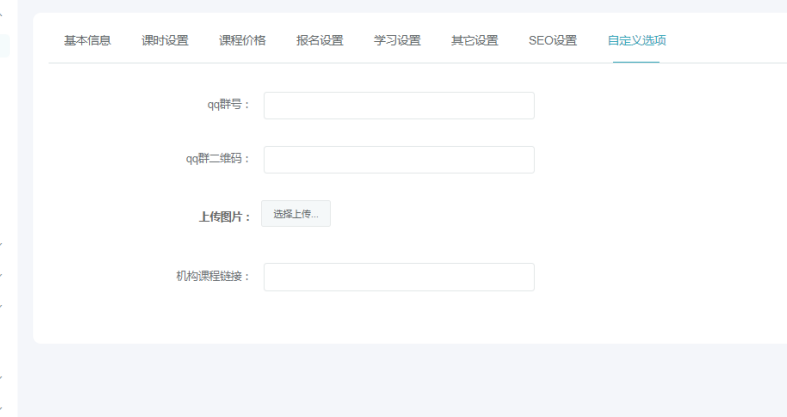Open the 学习设置 tab

(397, 41)
